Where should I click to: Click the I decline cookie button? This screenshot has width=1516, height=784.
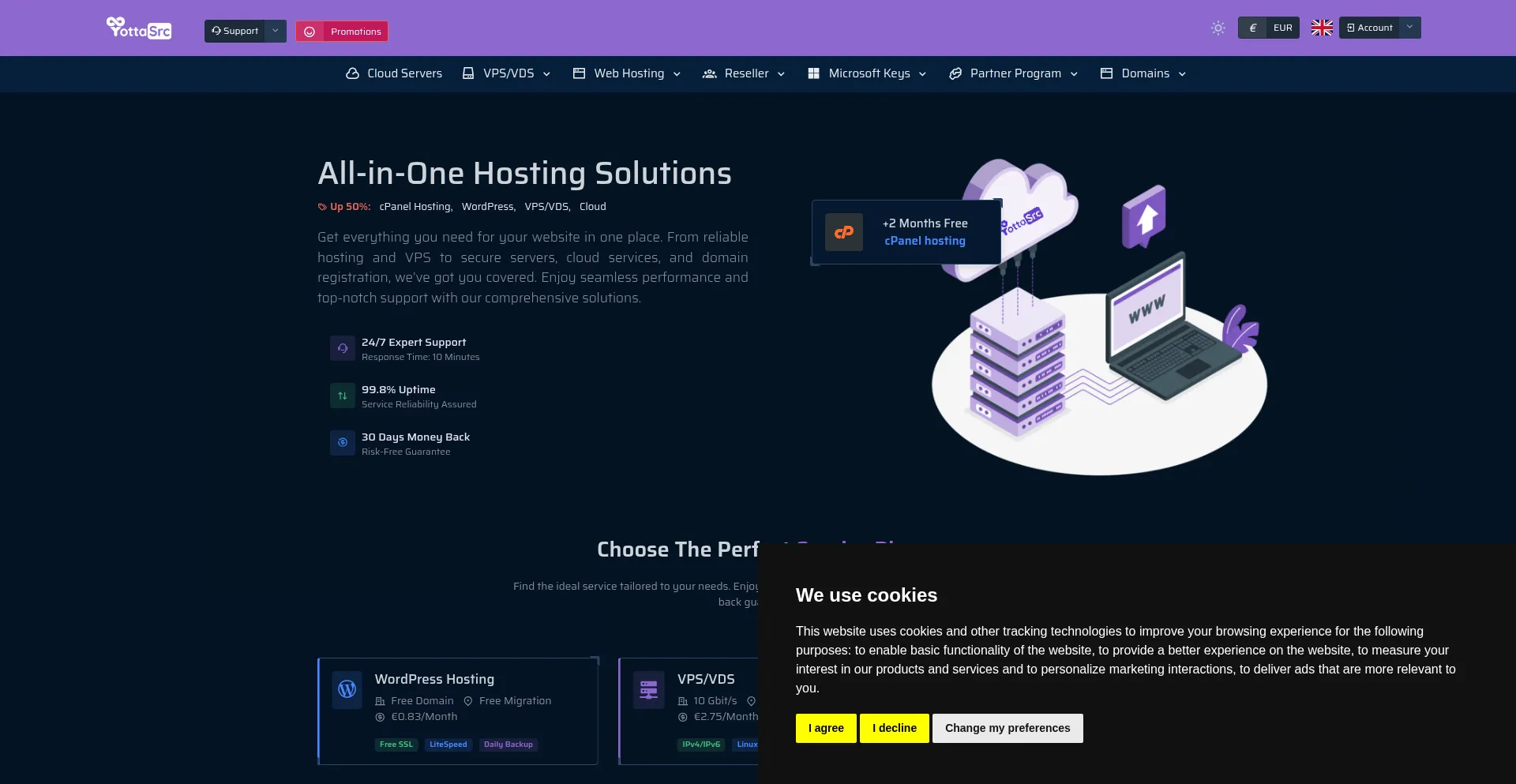pyautogui.click(x=895, y=728)
